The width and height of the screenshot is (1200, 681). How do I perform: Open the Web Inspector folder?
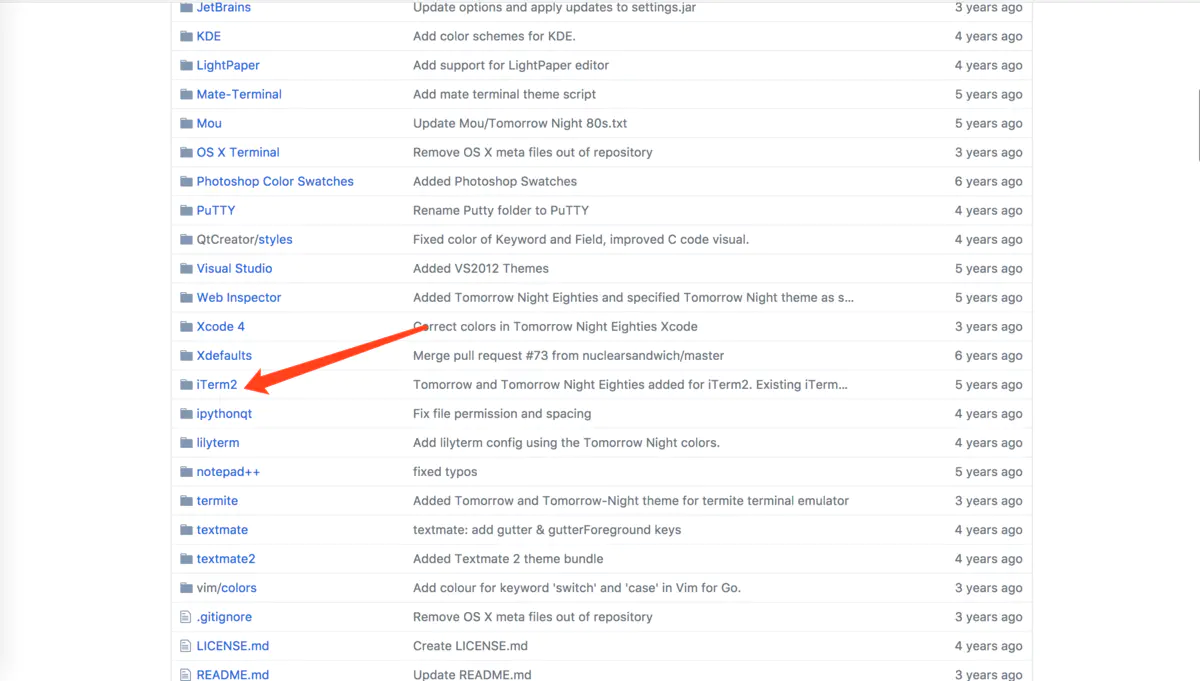[x=239, y=297]
